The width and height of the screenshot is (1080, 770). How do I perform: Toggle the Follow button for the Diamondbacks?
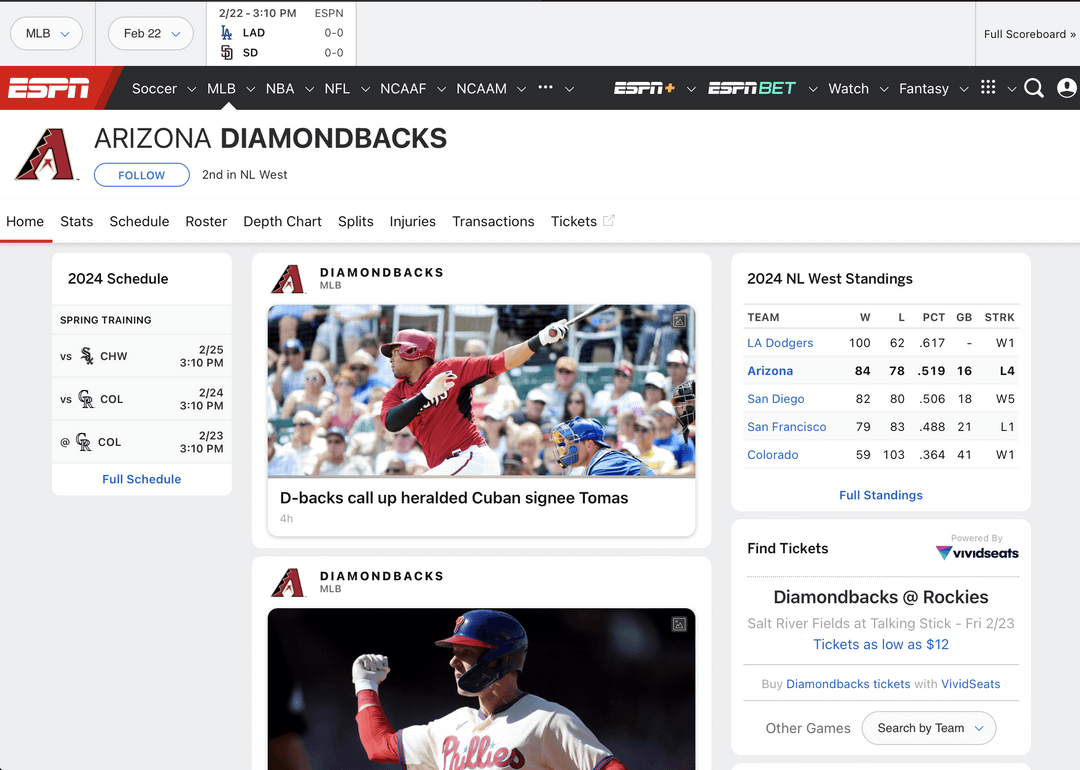141,175
